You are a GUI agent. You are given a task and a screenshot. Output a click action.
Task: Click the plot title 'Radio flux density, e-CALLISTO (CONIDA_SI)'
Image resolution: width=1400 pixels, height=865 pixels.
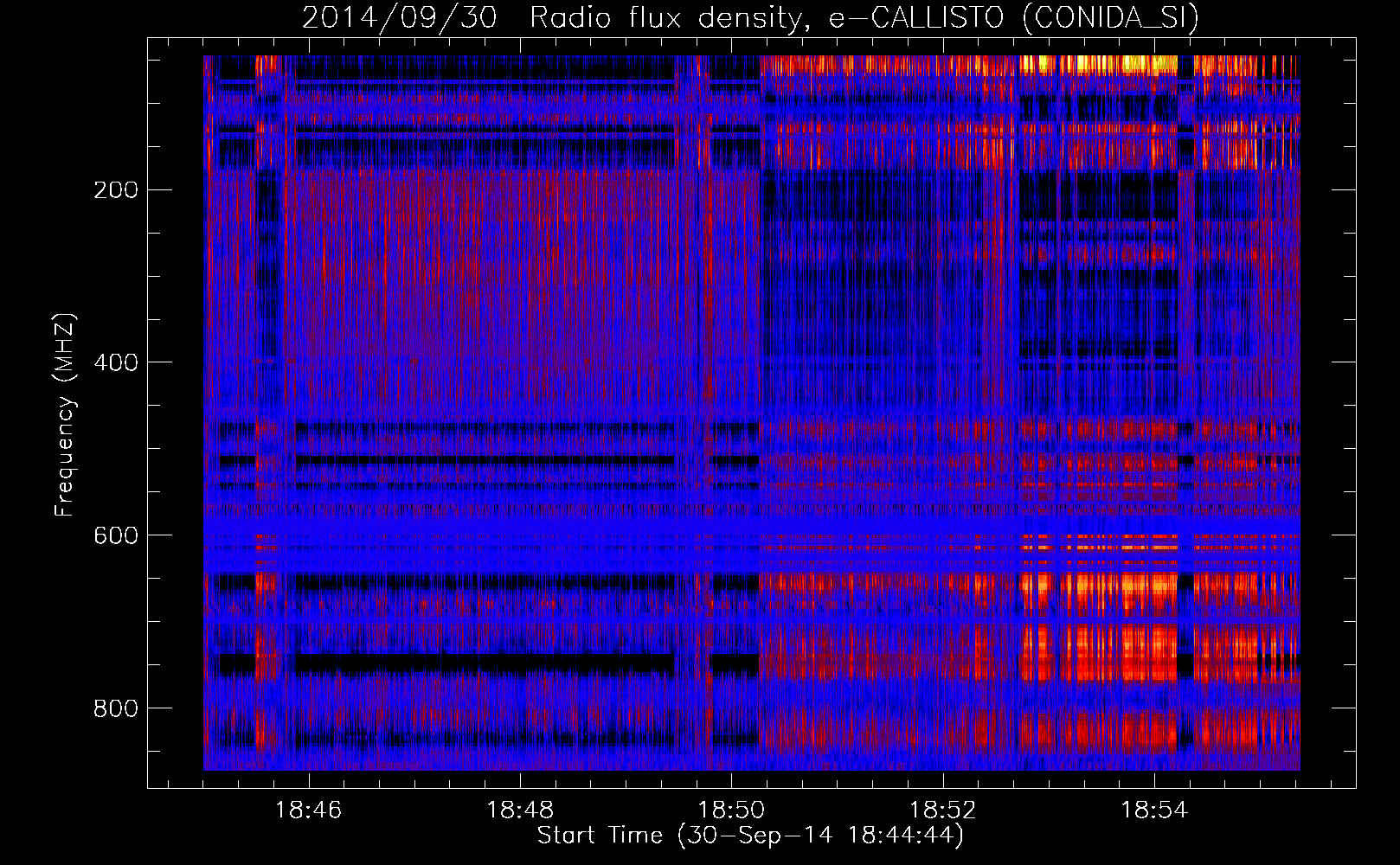pos(864,18)
